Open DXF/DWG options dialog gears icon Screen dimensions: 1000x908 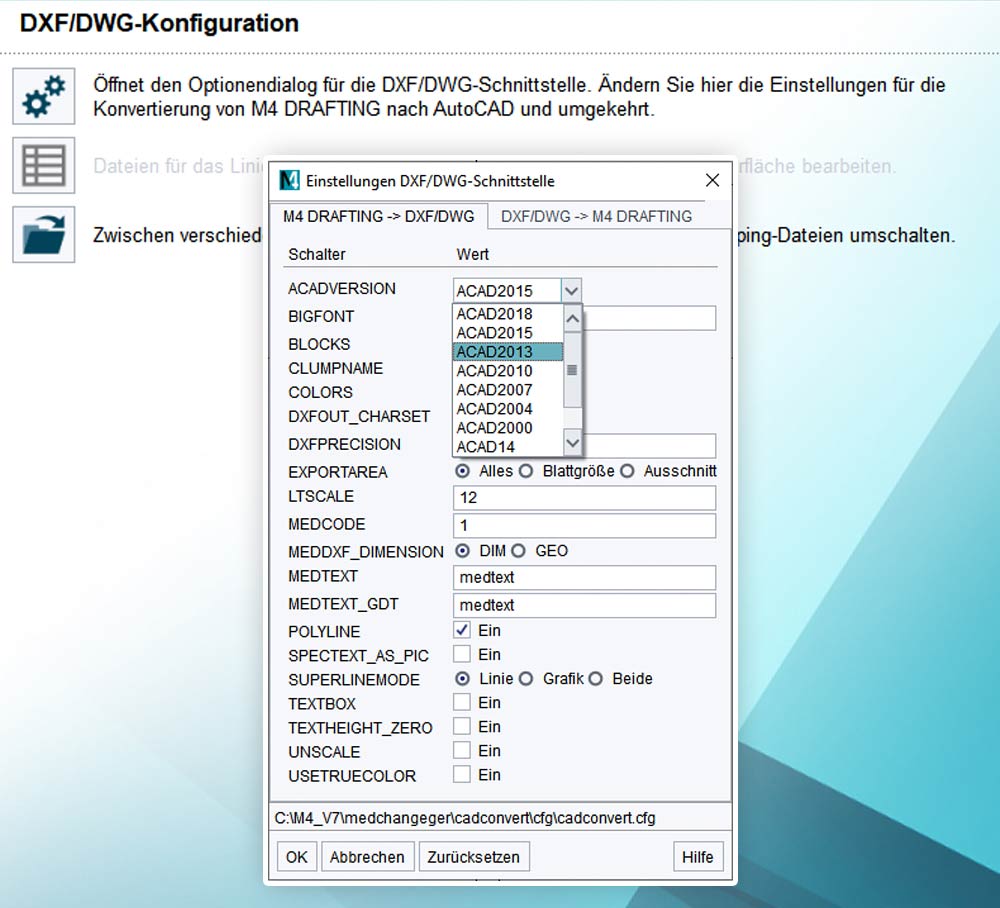[x=43, y=96]
